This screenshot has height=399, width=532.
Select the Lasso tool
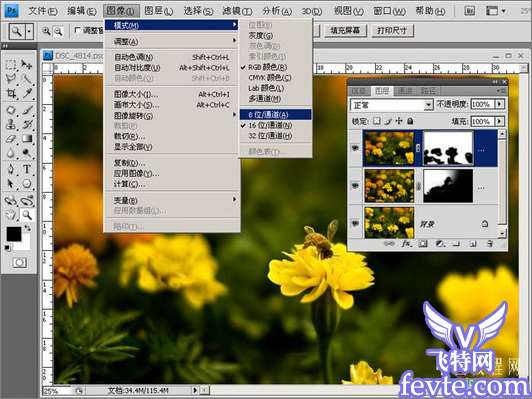[x=11, y=79]
